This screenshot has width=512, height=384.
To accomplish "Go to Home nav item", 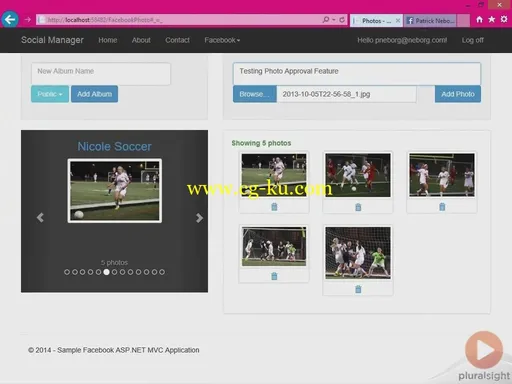I will [108, 40].
